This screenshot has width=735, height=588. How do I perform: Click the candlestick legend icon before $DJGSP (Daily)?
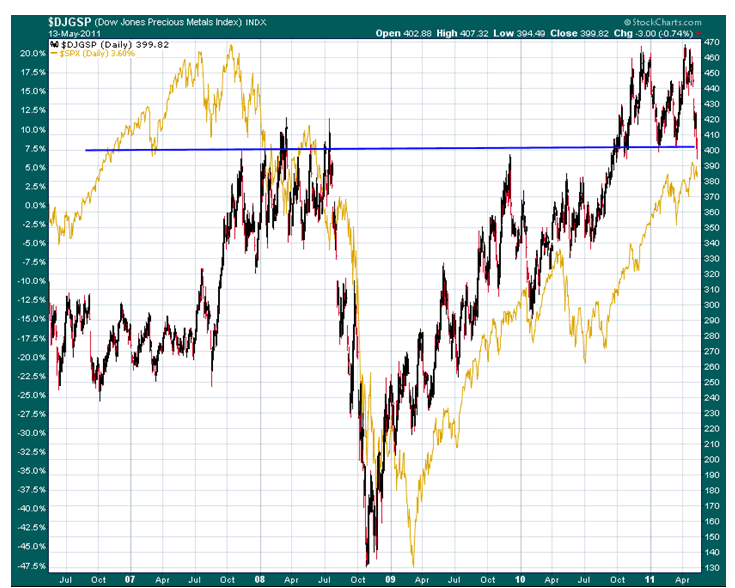click(55, 45)
